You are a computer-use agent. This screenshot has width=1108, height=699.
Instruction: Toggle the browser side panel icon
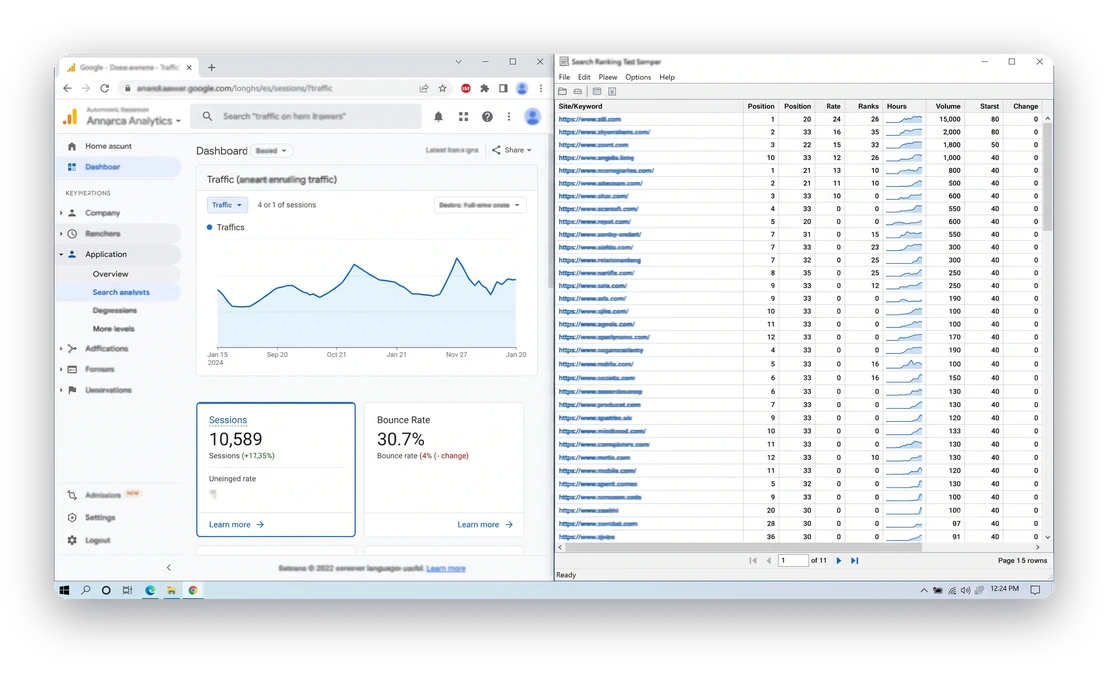(503, 88)
